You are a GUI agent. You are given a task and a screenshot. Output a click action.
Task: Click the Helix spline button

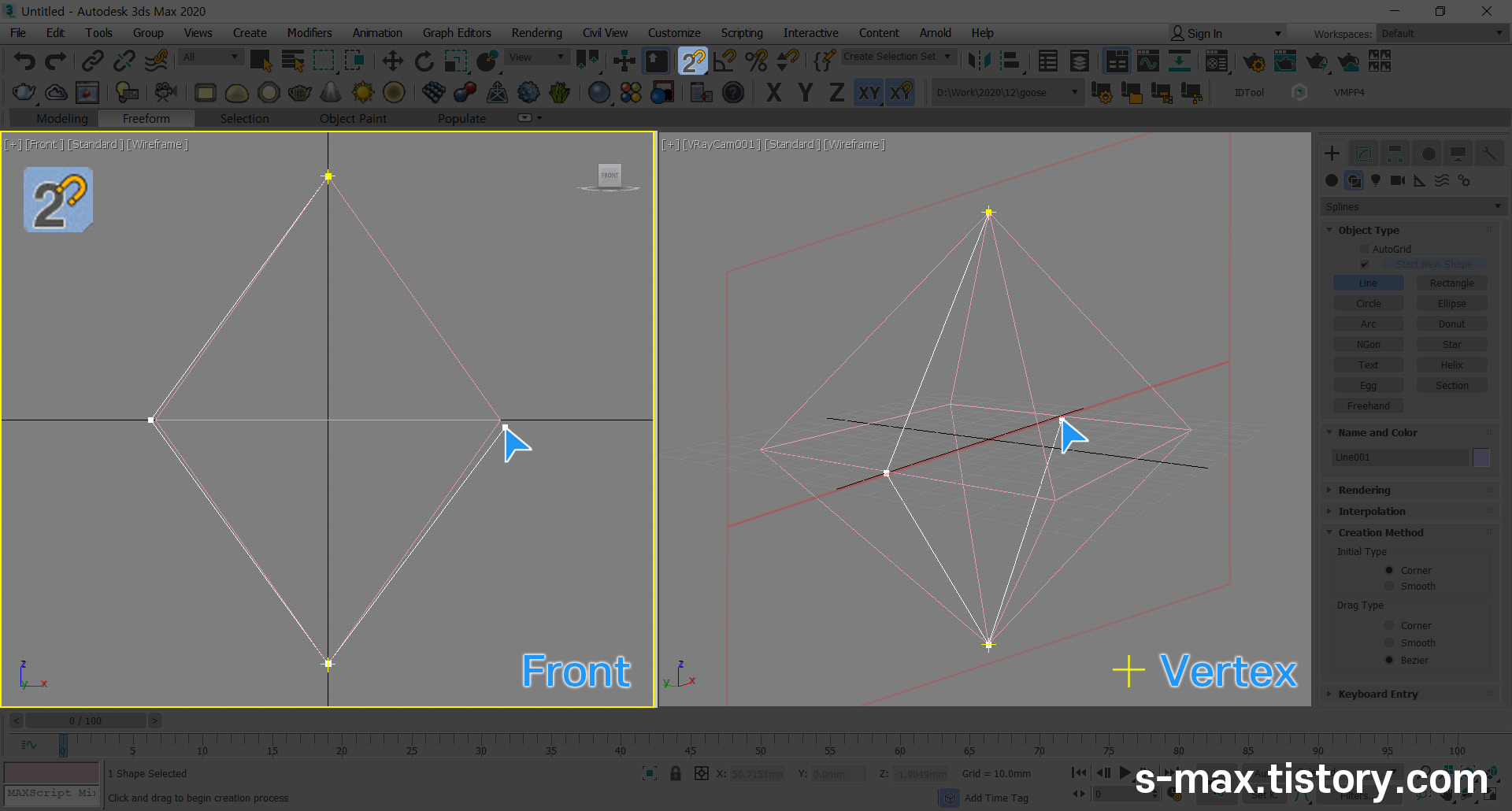tap(1451, 365)
